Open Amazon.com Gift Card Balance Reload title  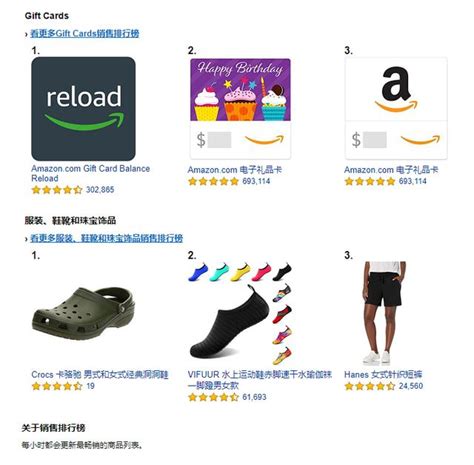(90, 173)
